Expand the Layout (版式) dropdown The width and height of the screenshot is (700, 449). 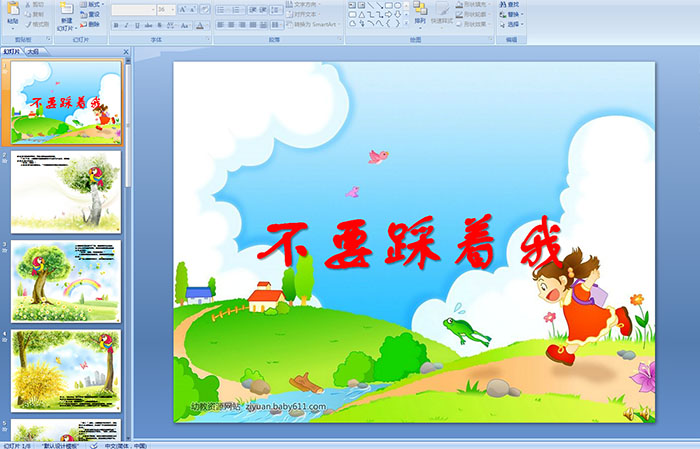pyautogui.click(x=93, y=4)
